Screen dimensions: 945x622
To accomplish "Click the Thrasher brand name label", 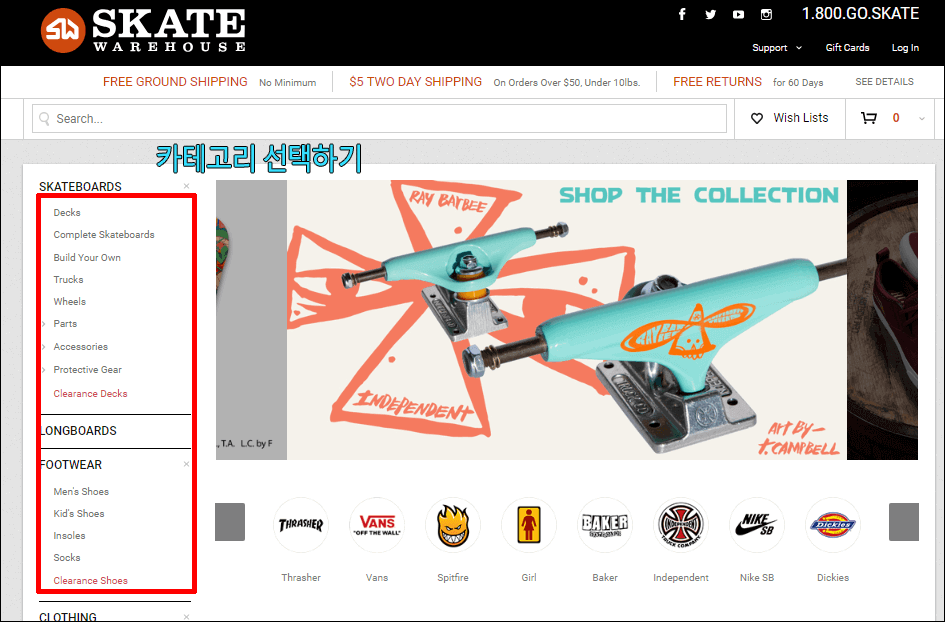I will click(x=301, y=577).
